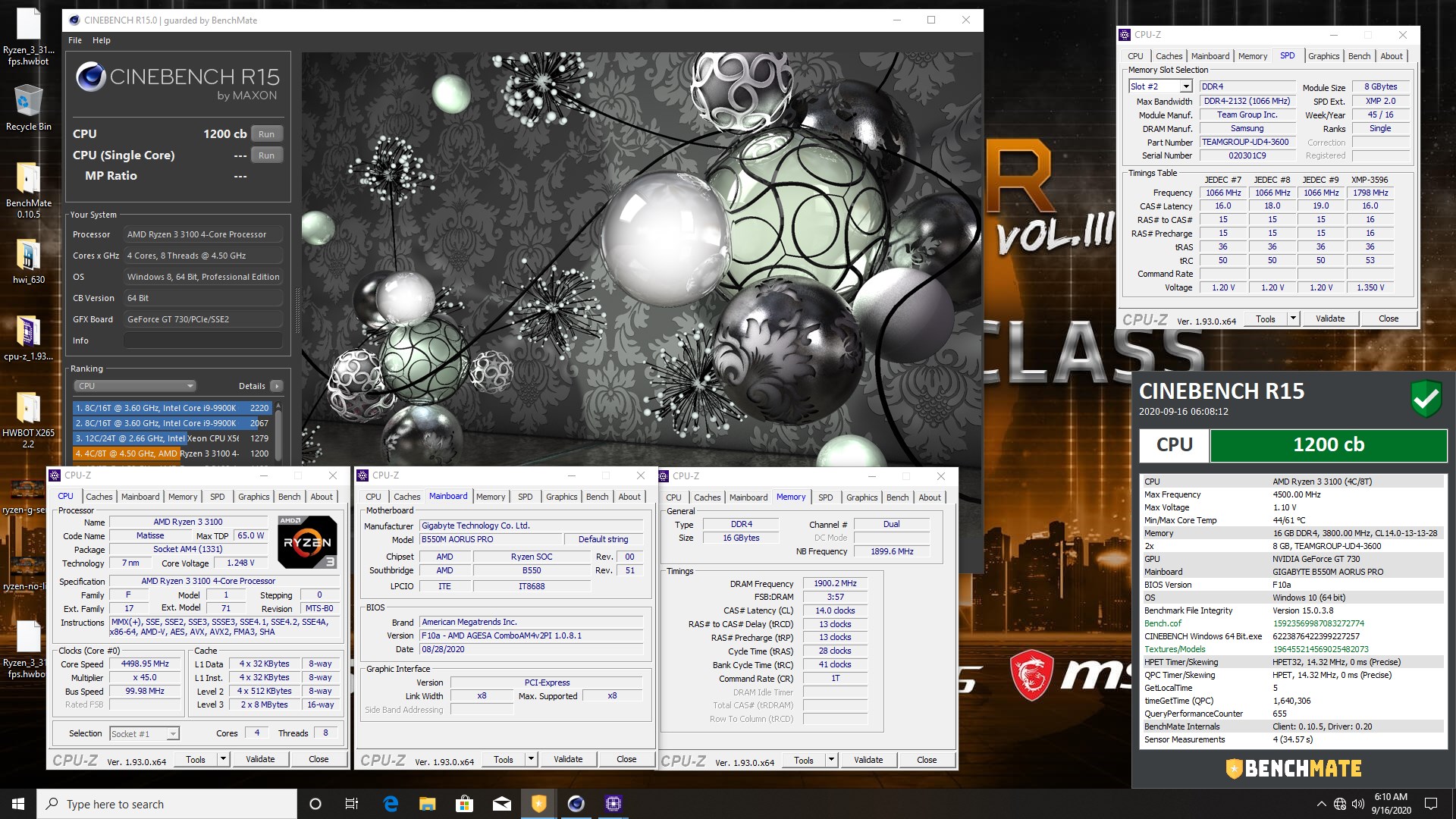1456x819 pixels.
Task: Open the hwi_630 desktop icon
Action: (29, 262)
